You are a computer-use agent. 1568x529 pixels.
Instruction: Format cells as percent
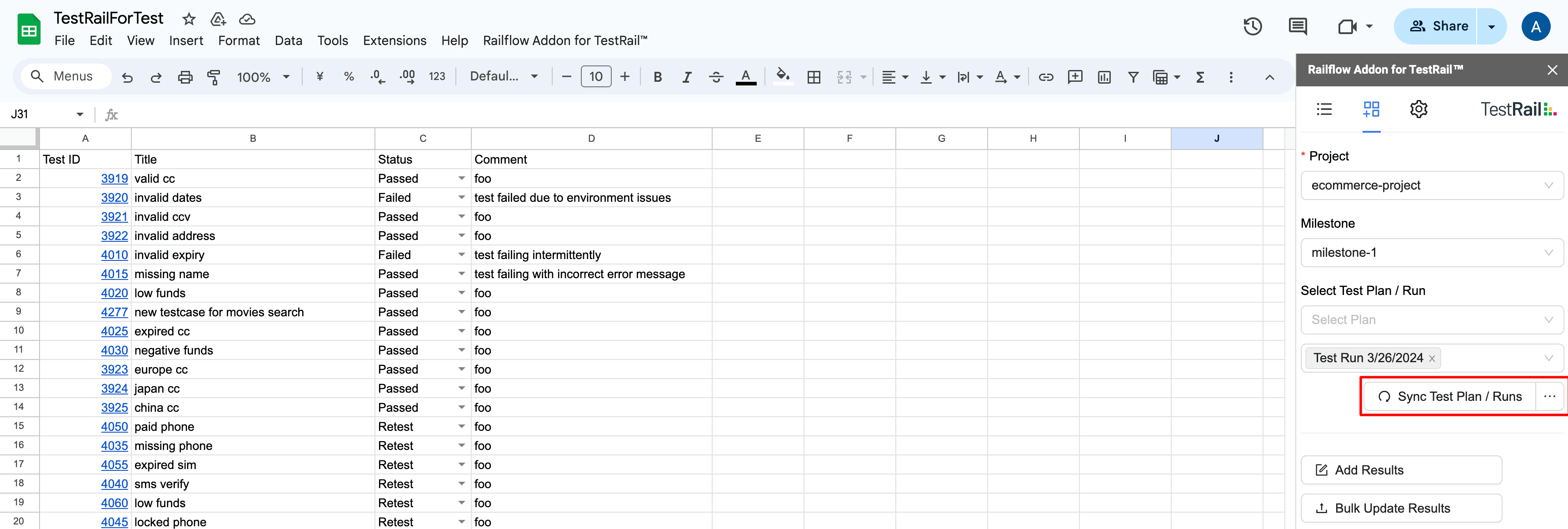coord(349,77)
